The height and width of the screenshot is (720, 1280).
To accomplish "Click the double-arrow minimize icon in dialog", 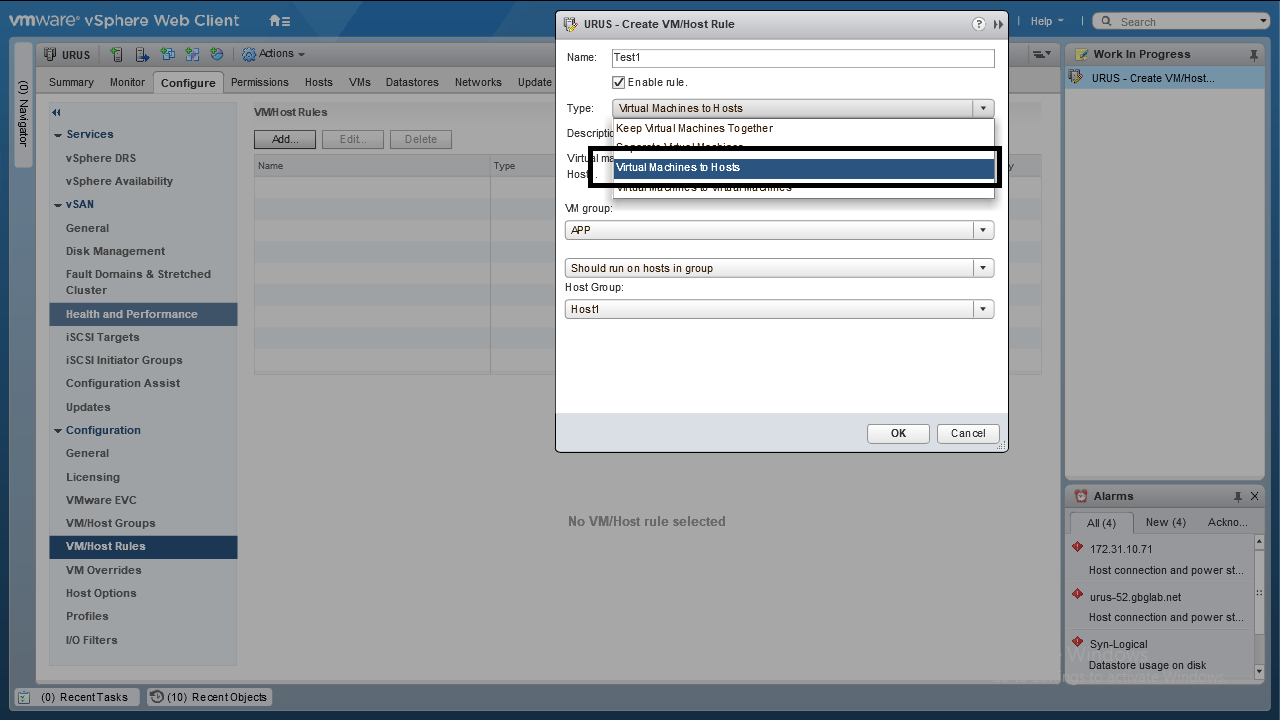I will 998,24.
